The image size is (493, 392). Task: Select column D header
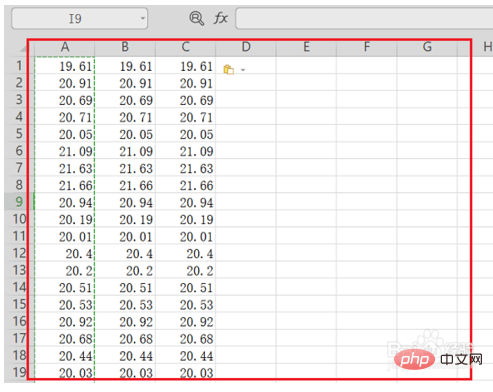tap(246, 47)
